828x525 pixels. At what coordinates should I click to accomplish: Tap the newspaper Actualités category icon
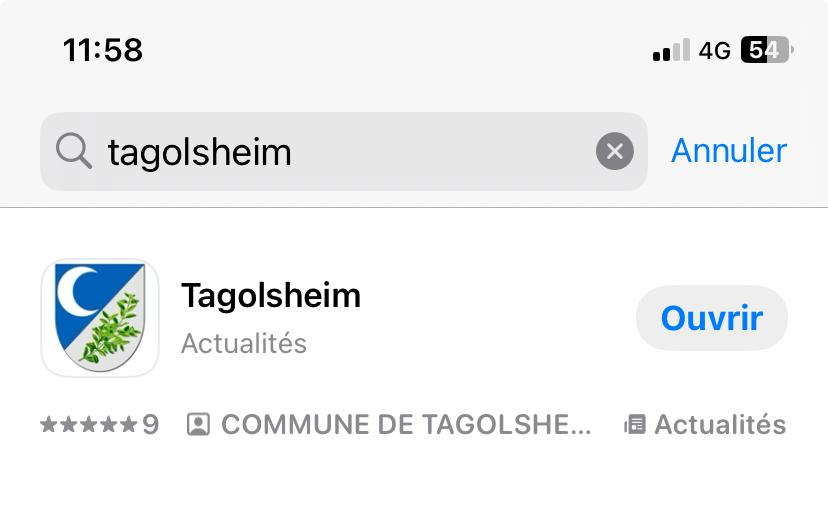tap(635, 425)
